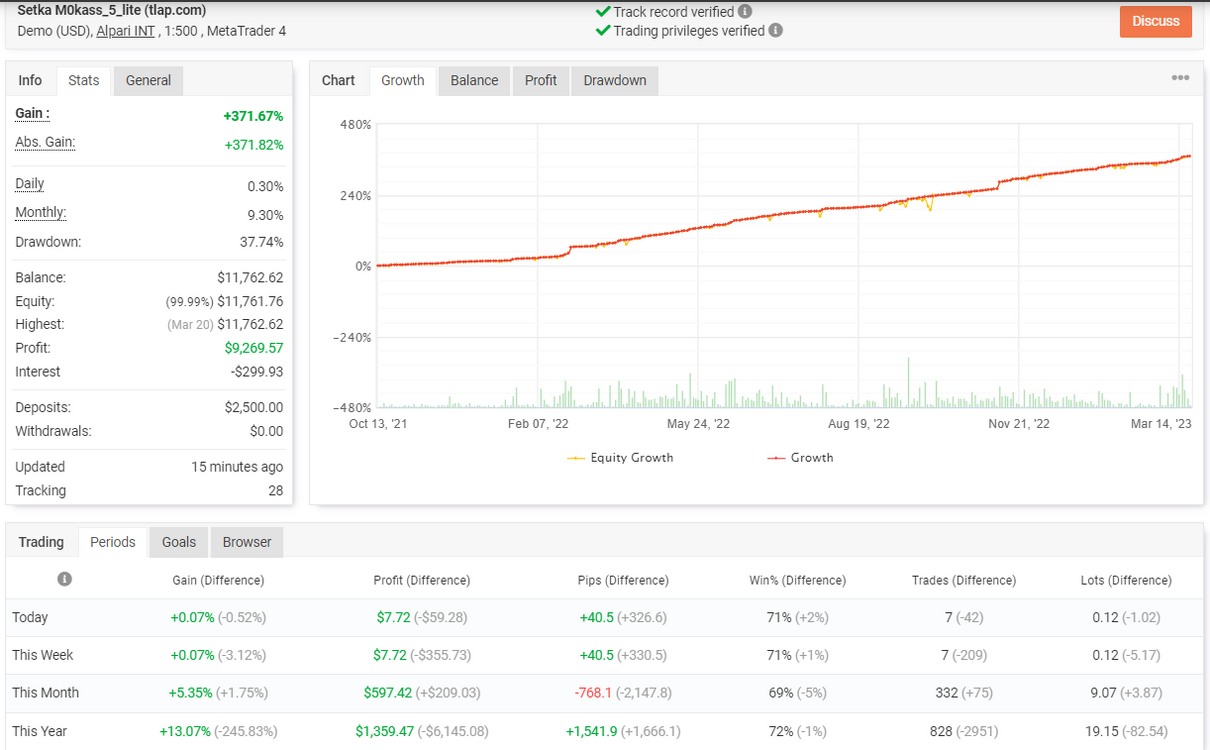Click the +371.82% absolute gain value
1210x750 pixels.
point(253,145)
